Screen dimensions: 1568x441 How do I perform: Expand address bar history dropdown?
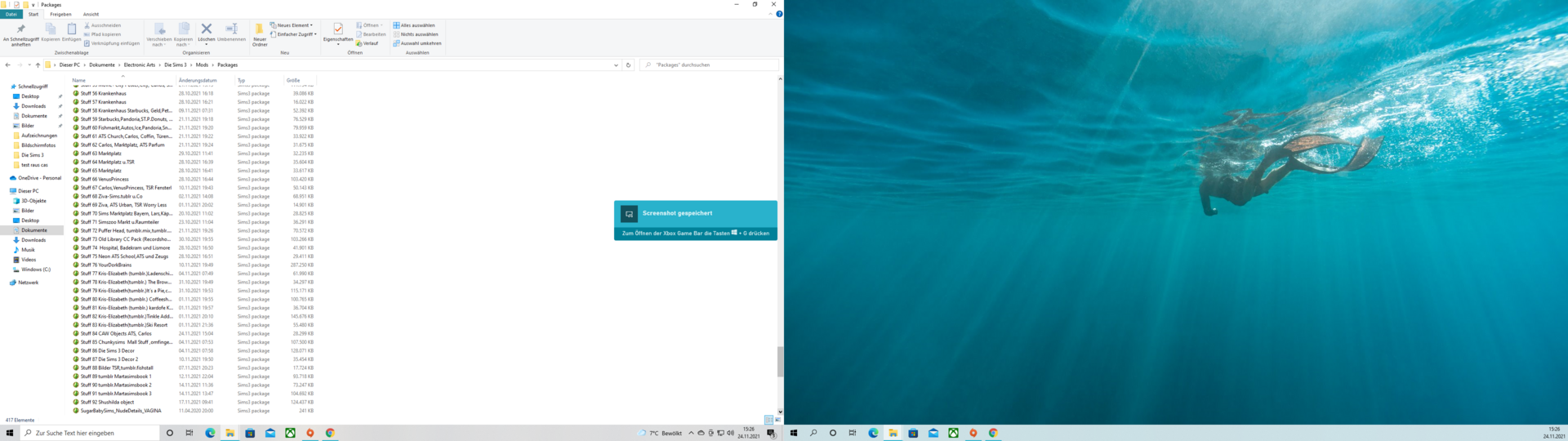(616, 65)
